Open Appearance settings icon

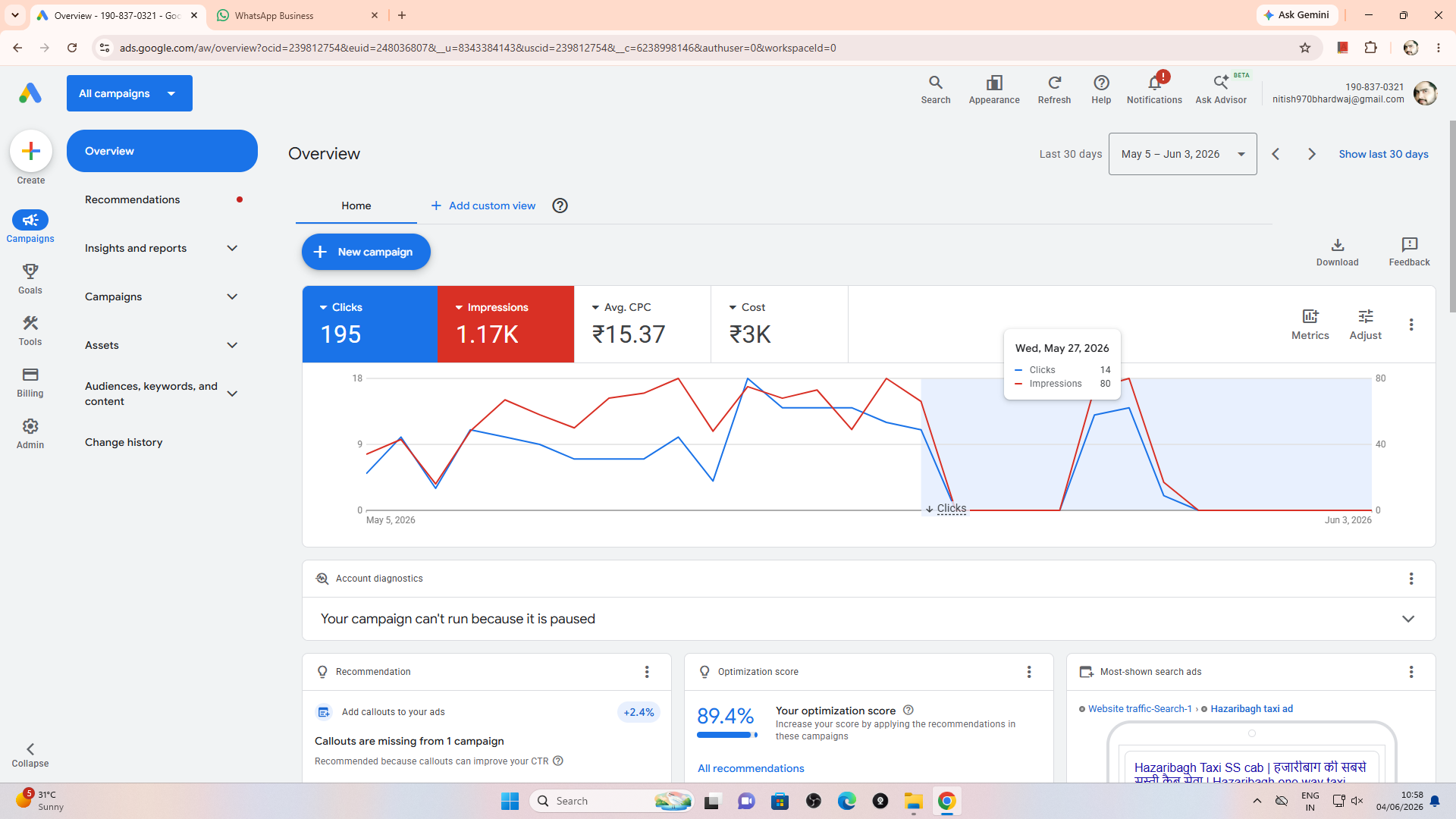click(994, 89)
